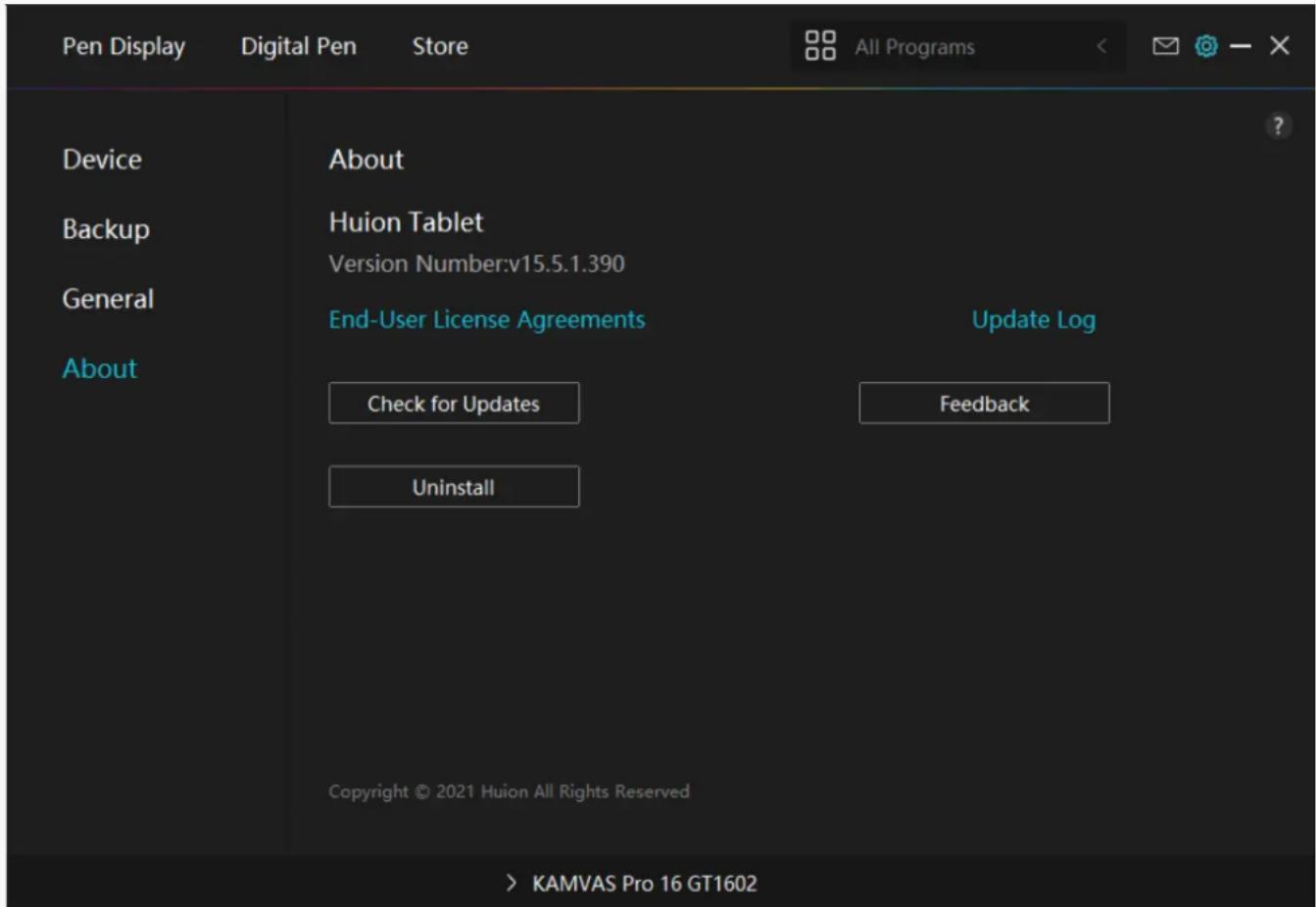
Task: Expand the KAMVAS Pro 16 device chevron
Action: click(511, 883)
